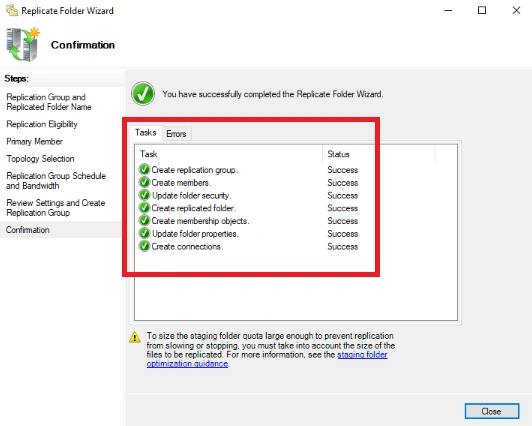Click the 'Replication Group and Replicated Folder Name' step
This screenshot has width=532, height=426.
[x=49, y=102]
